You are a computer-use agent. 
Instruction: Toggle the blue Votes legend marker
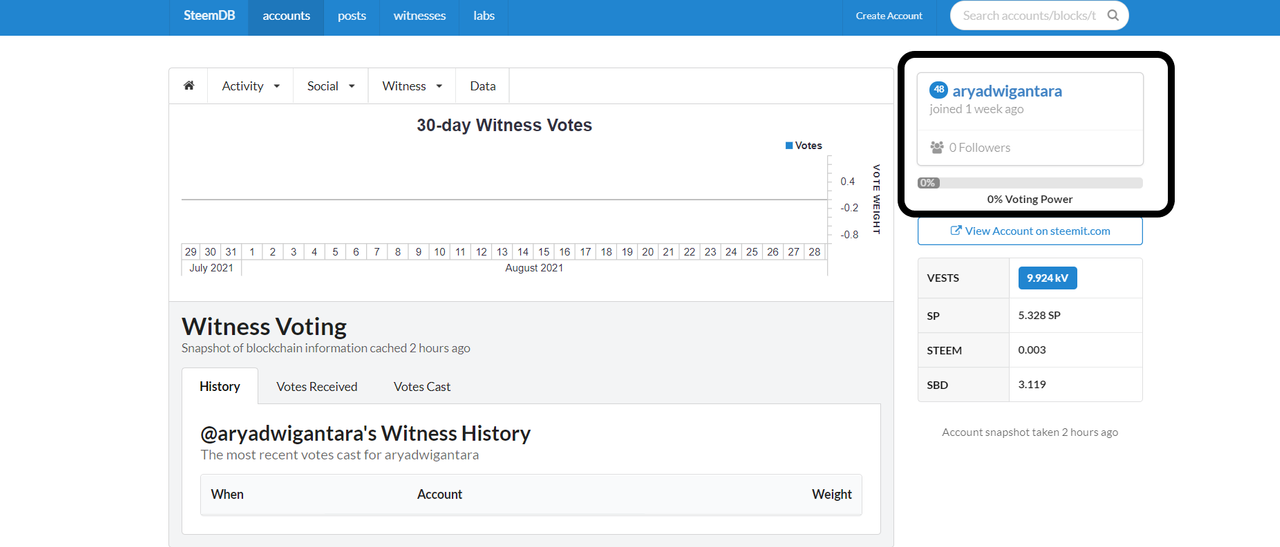[x=789, y=146]
